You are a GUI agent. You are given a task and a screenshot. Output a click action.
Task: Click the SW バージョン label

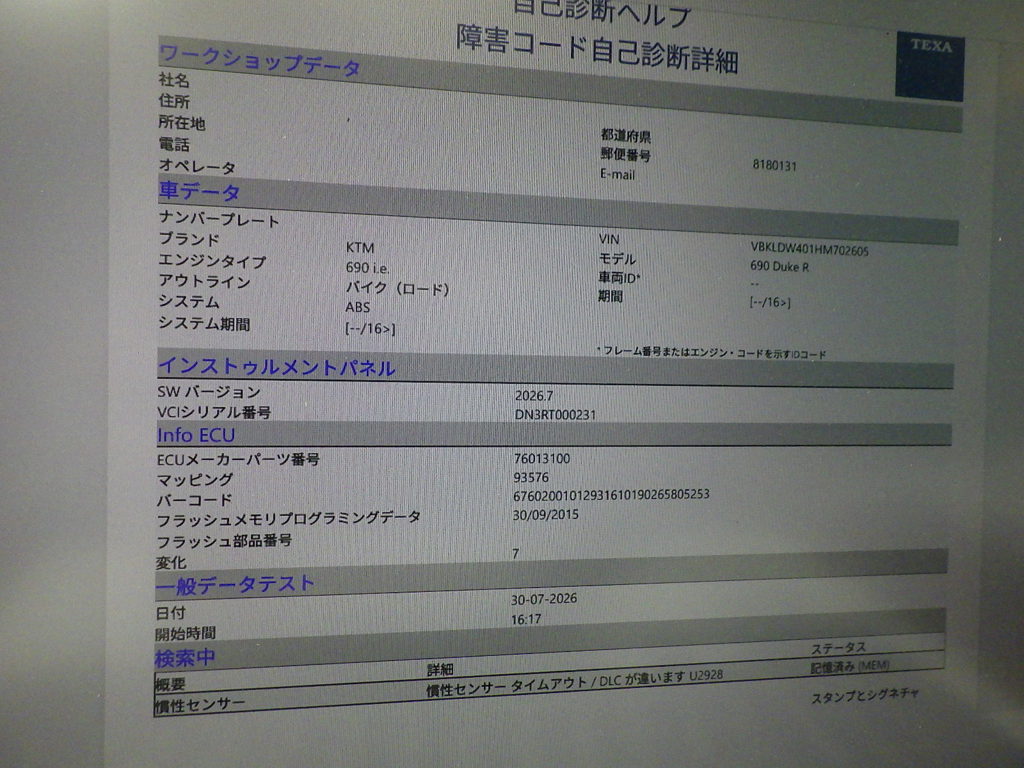coord(209,392)
